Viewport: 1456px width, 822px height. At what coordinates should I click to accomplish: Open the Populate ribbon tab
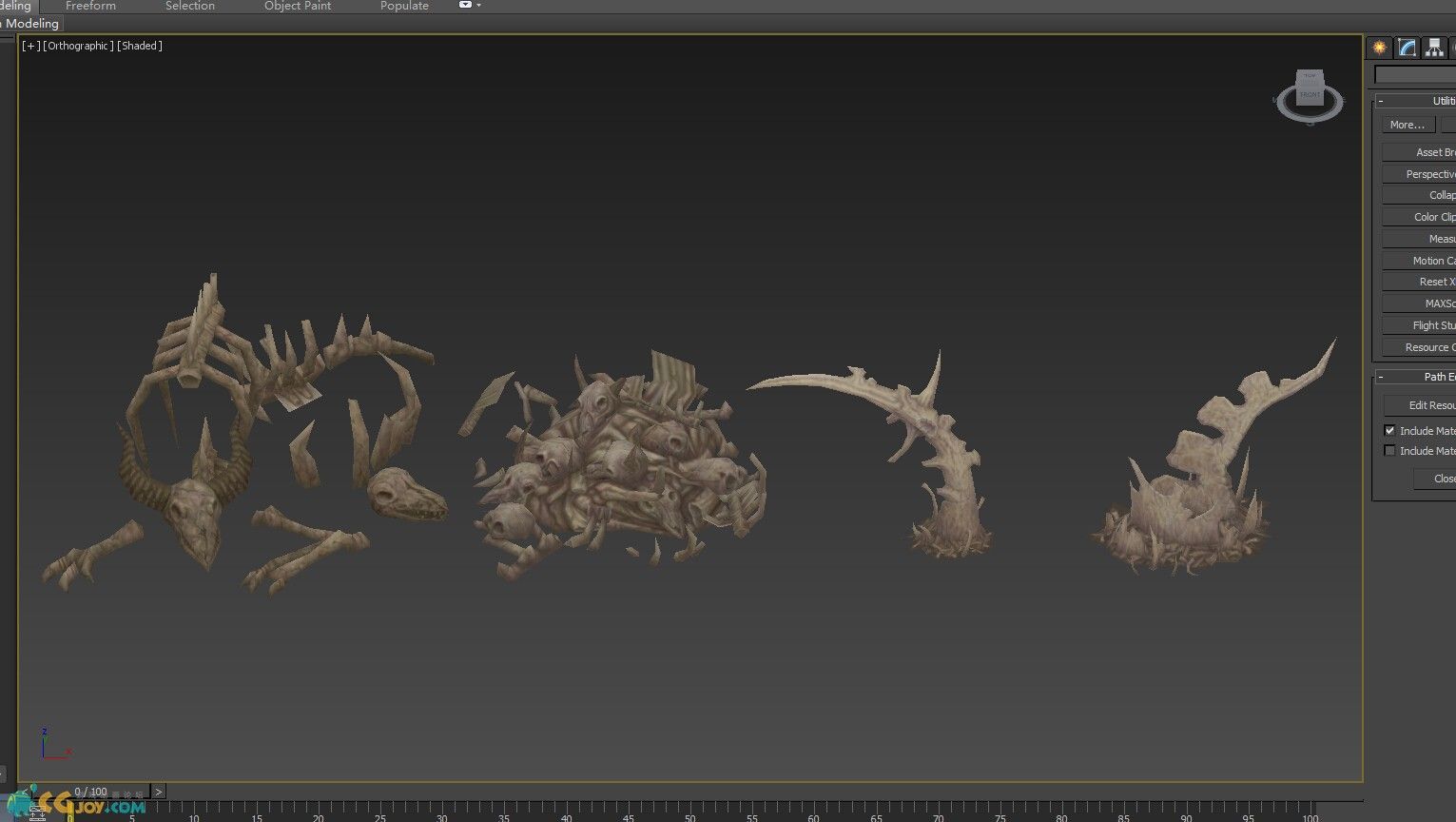click(404, 6)
